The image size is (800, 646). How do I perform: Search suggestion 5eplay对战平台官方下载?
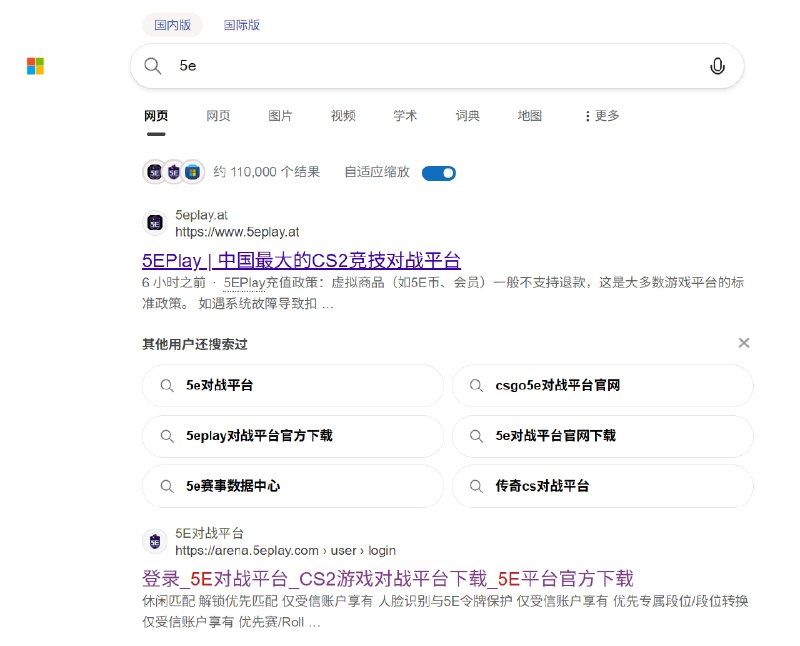(293, 436)
